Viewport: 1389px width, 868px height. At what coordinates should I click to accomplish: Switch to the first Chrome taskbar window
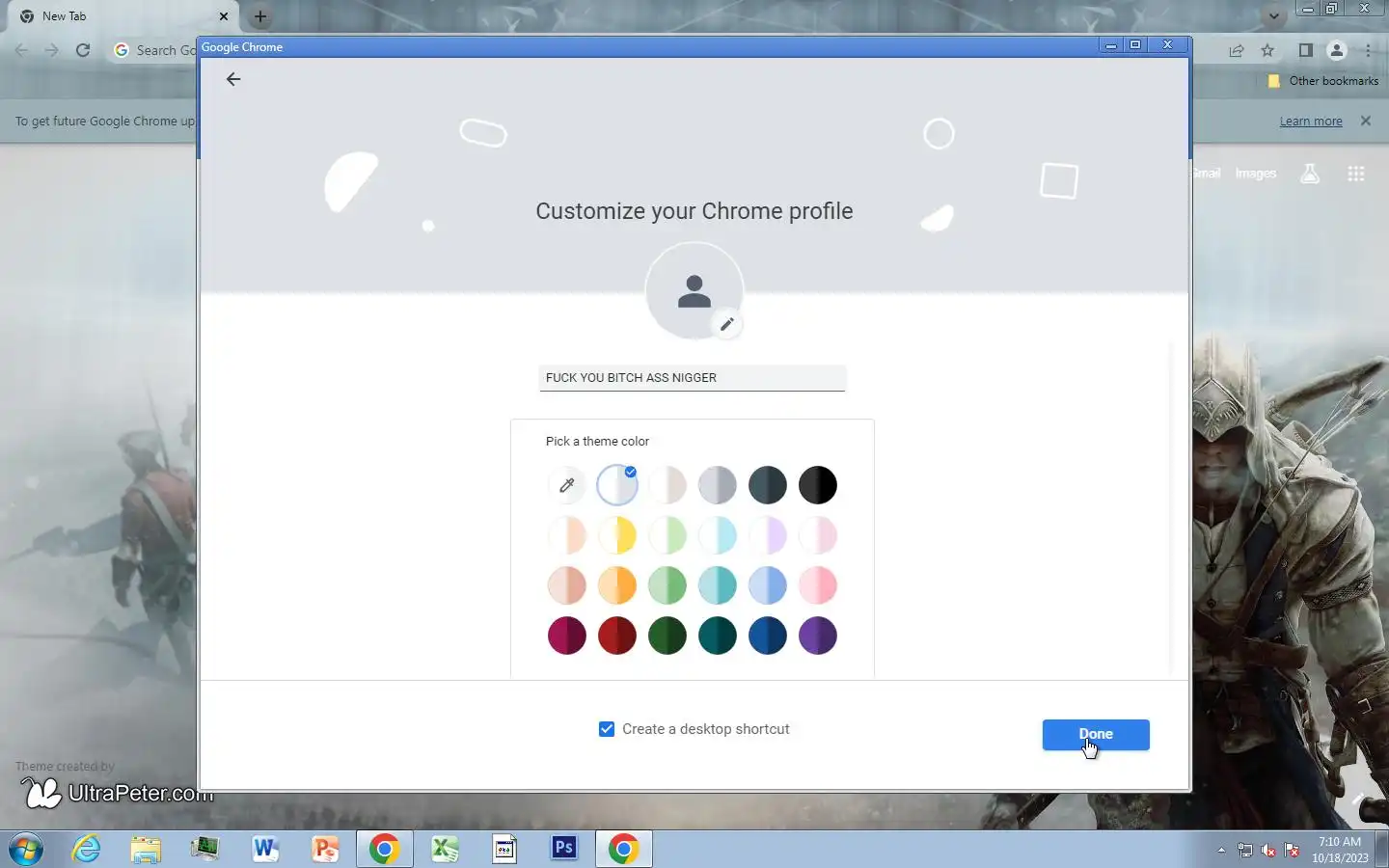tap(385, 850)
